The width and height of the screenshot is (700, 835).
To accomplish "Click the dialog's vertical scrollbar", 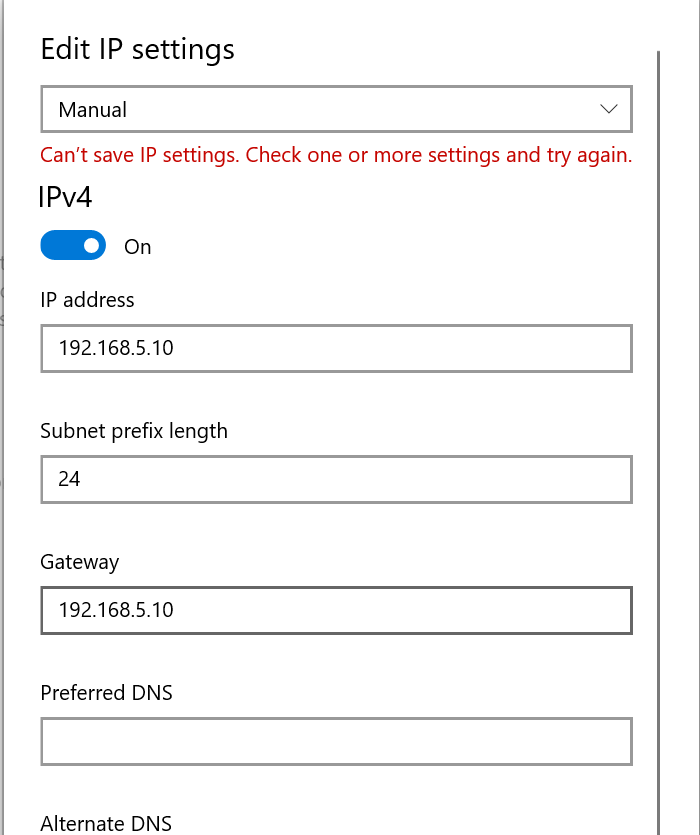I will [x=659, y=442].
